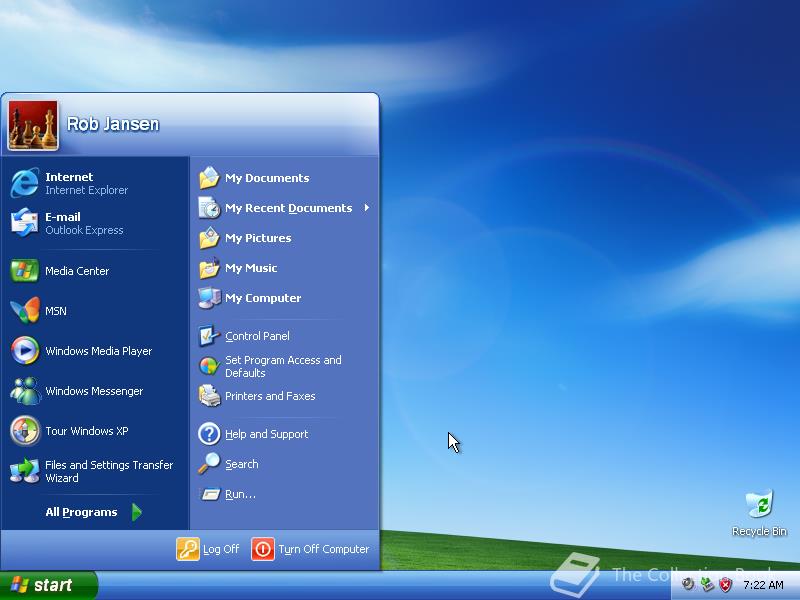
Task: Click Search label text
Action: coord(241,464)
